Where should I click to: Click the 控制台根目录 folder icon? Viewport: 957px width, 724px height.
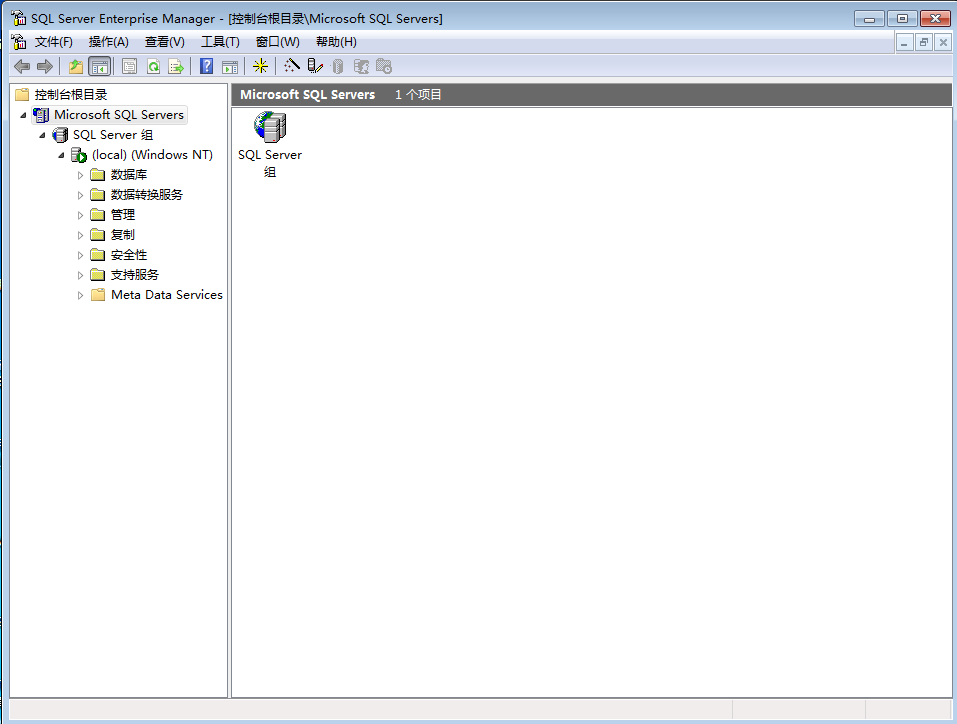coord(22,95)
